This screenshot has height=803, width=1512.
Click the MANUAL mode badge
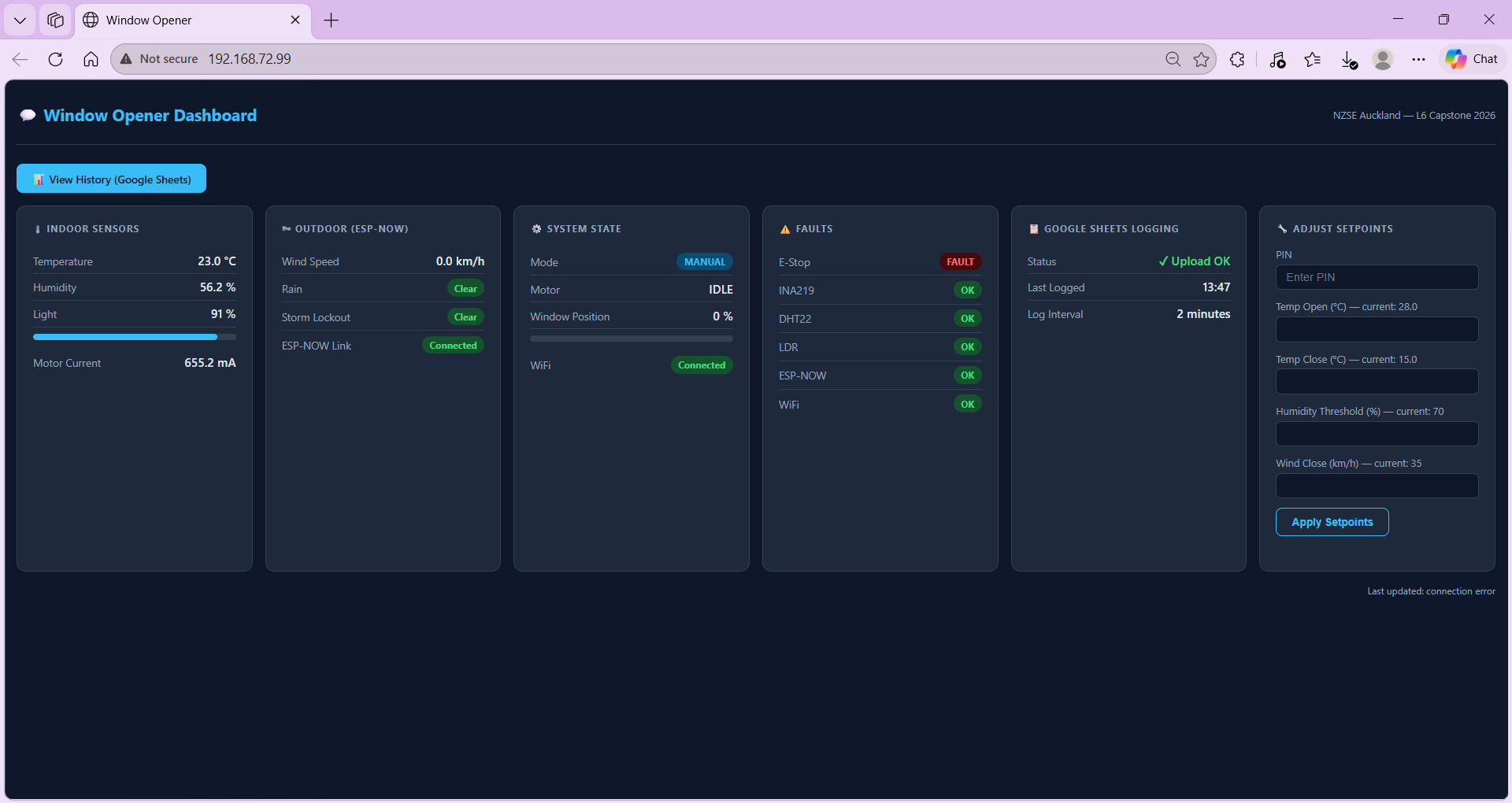tap(705, 262)
